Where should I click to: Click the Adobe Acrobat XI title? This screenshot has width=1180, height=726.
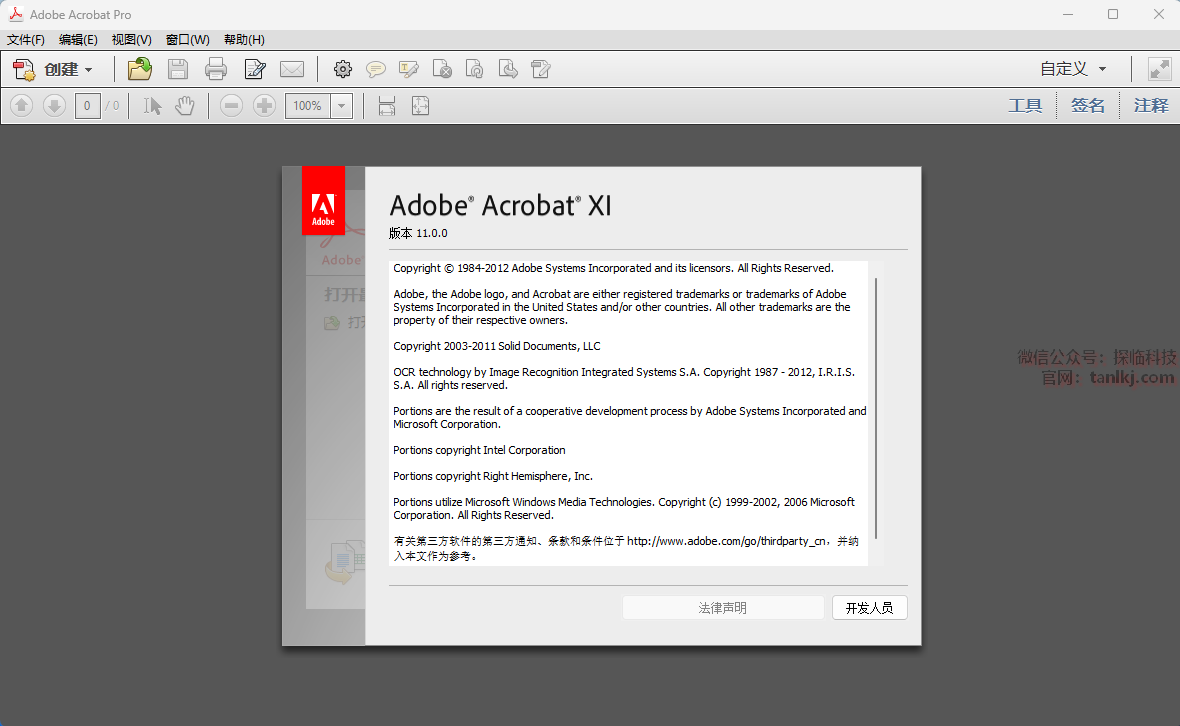pyautogui.click(x=500, y=205)
